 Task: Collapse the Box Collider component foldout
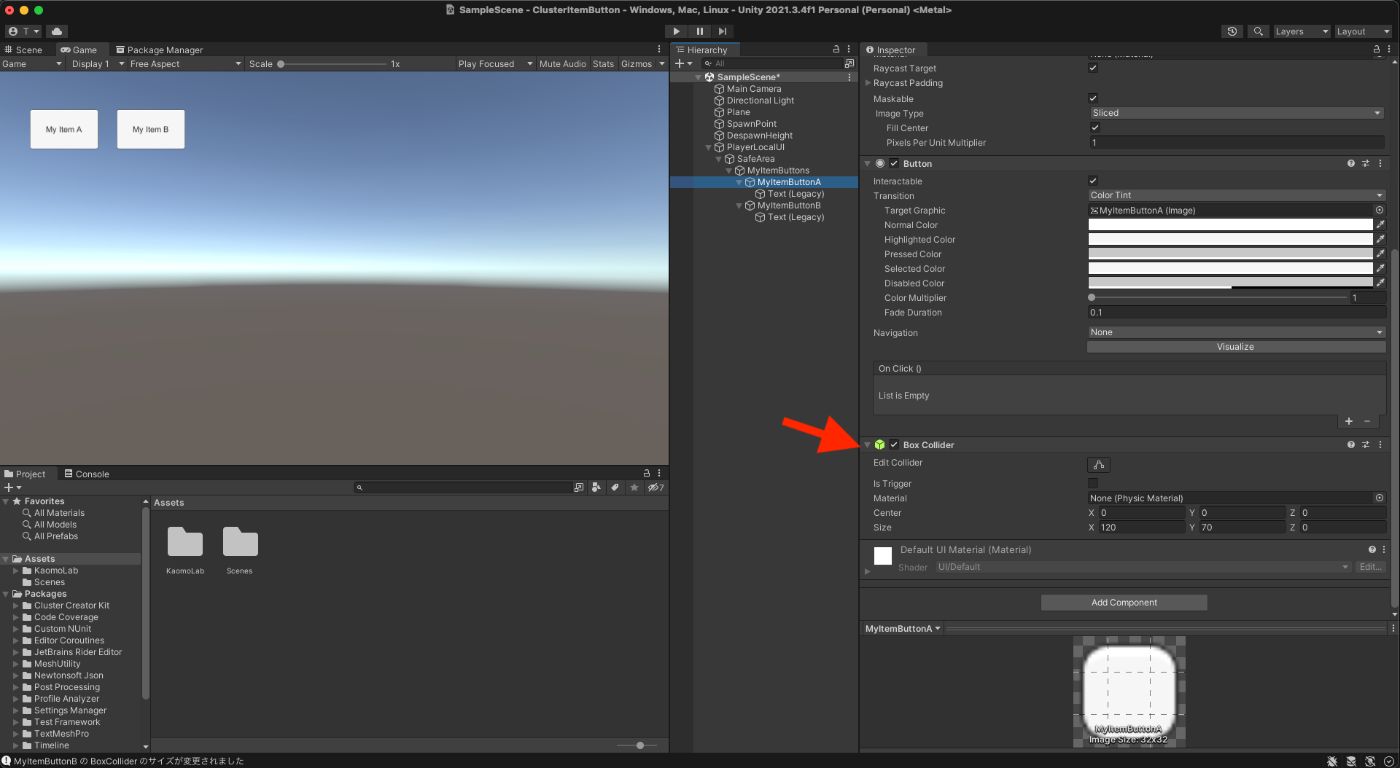click(x=867, y=445)
